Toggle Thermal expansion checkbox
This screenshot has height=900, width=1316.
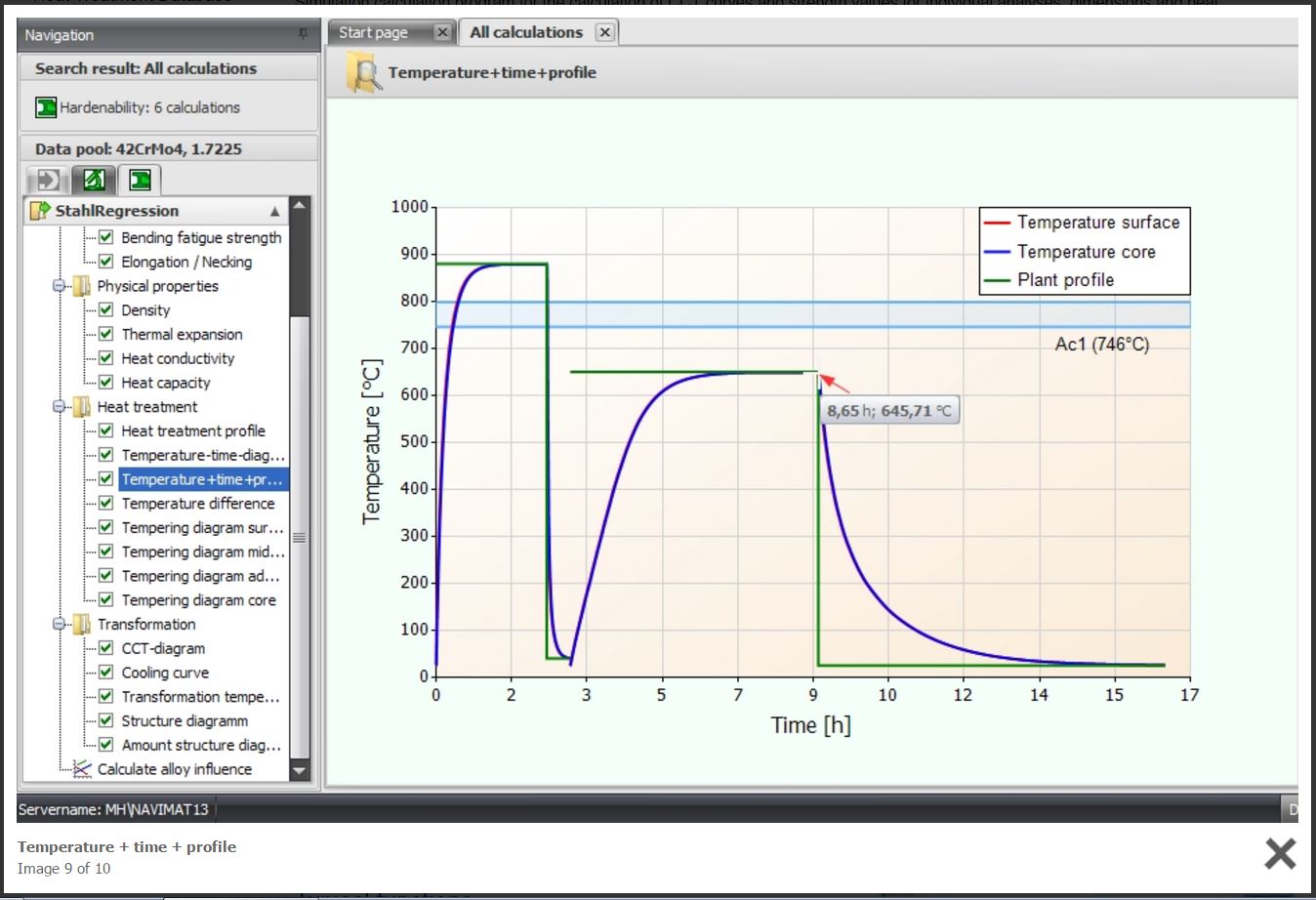click(106, 334)
